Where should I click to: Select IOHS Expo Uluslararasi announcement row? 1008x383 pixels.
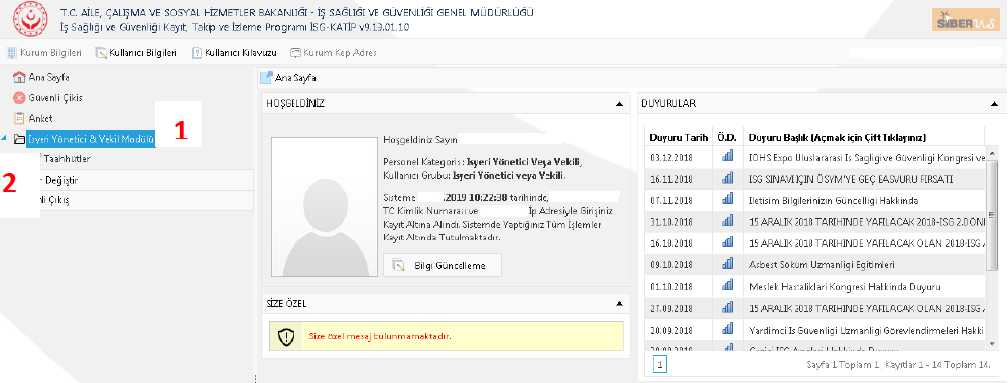pyautogui.click(x=814, y=157)
